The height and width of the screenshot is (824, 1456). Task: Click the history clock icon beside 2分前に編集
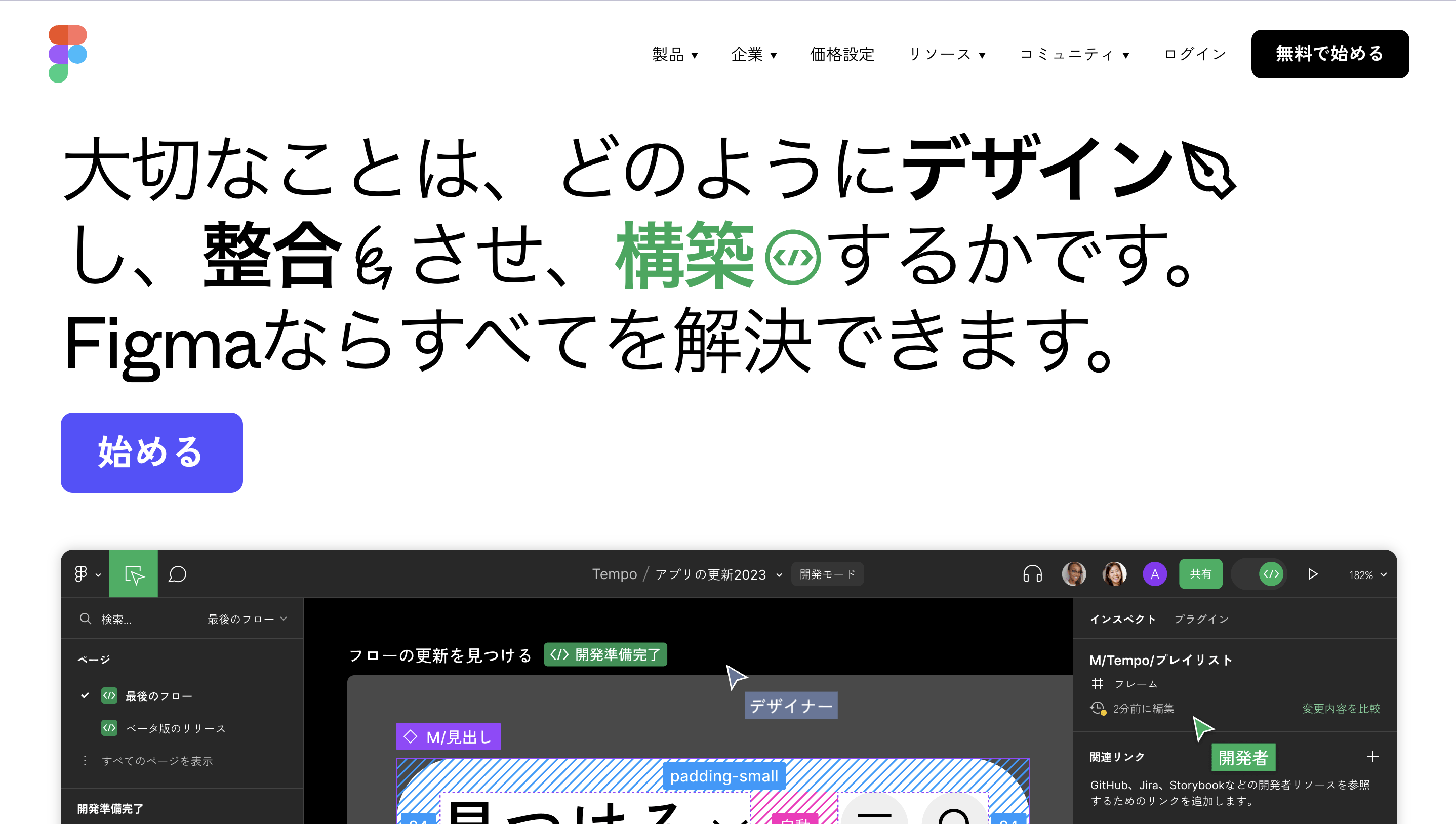click(1098, 708)
